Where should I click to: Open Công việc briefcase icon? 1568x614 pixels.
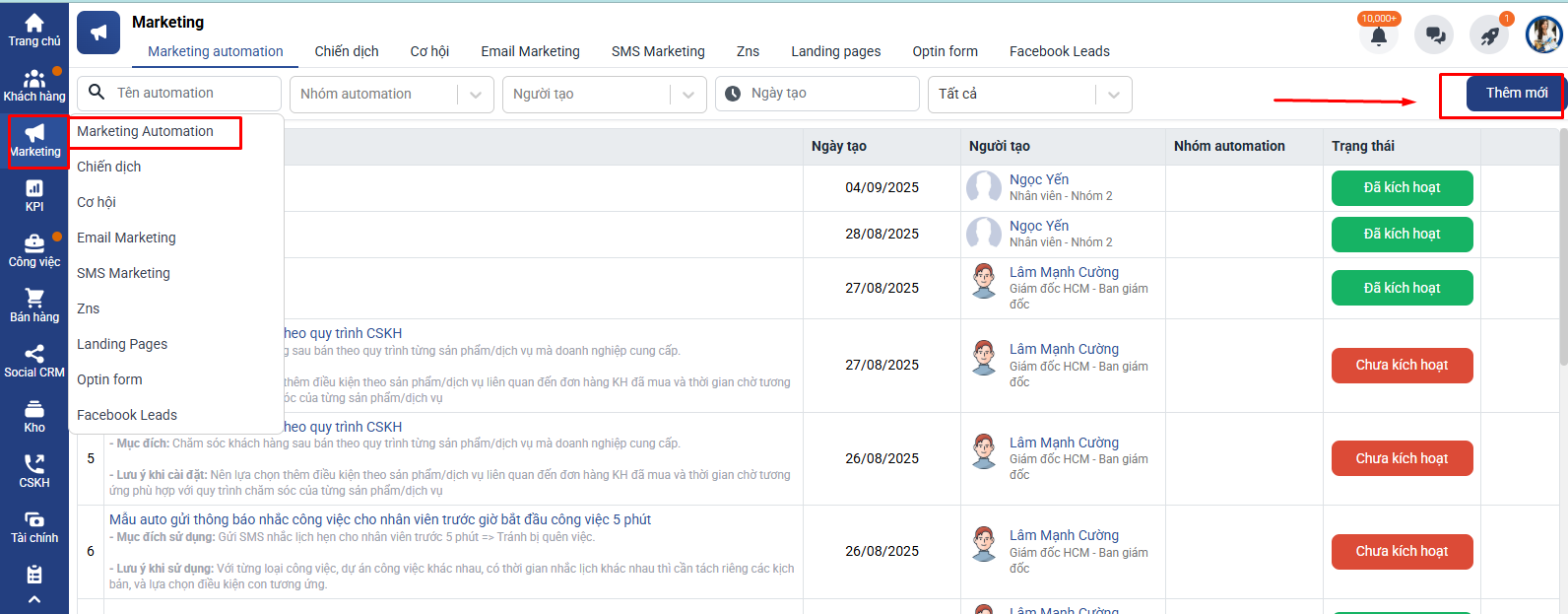[34, 244]
